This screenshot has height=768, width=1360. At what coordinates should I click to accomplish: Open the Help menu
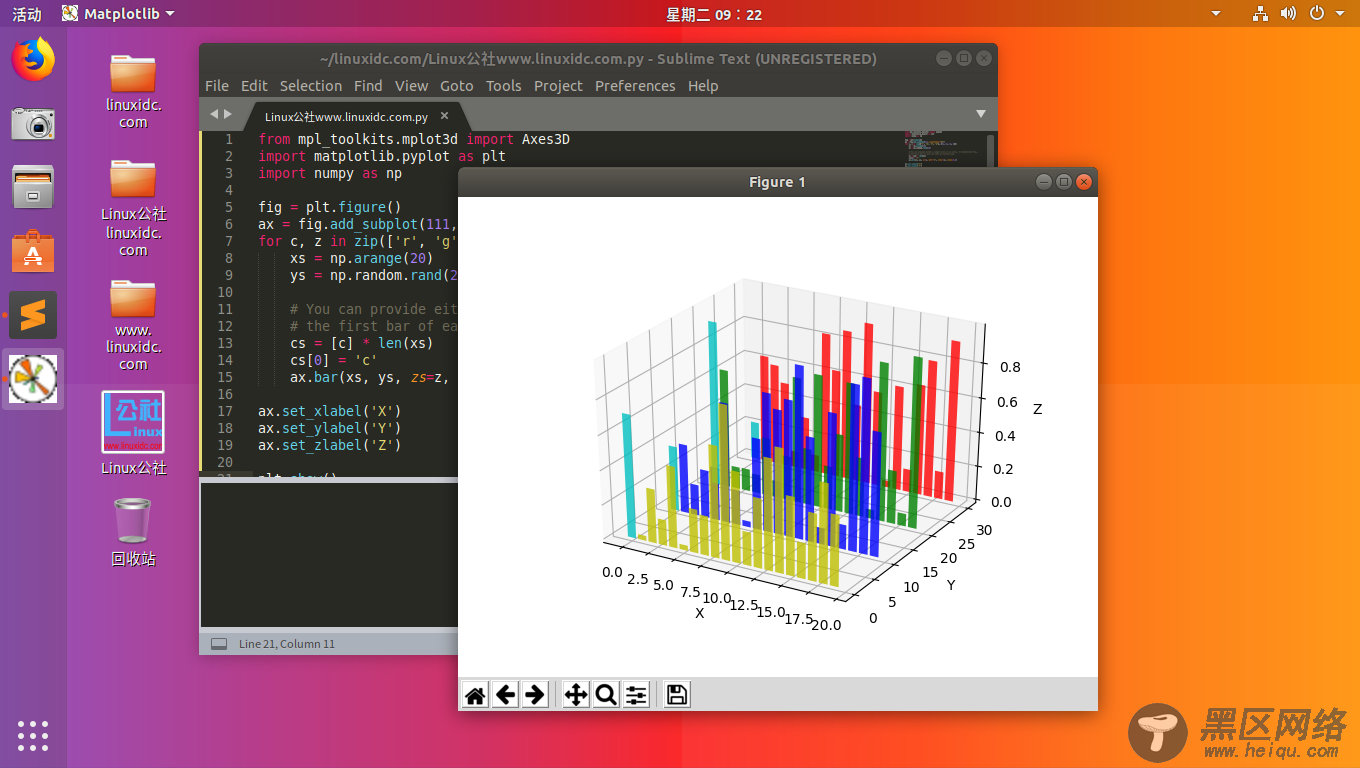[703, 86]
